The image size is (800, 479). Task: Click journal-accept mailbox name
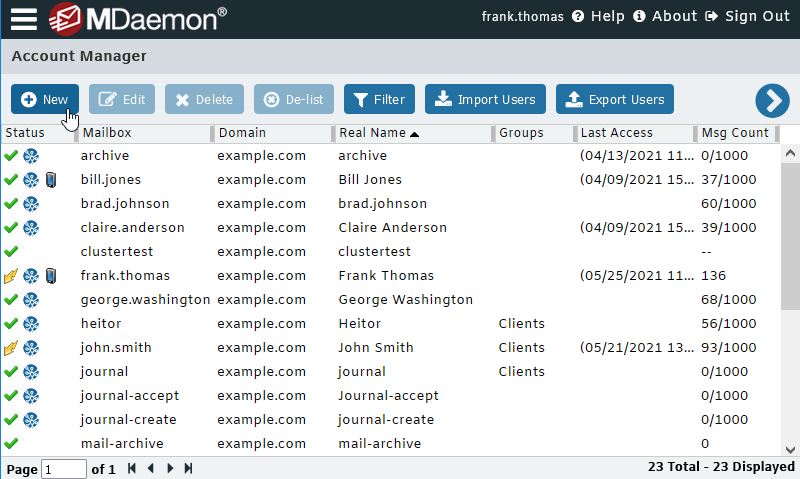(x=130, y=395)
